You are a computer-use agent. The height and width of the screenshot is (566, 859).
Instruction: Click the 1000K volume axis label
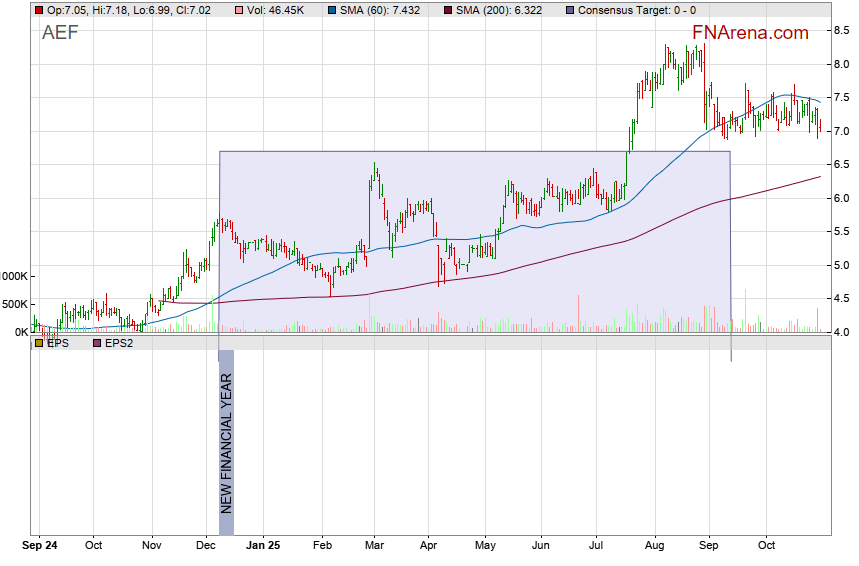[x=14, y=277]
